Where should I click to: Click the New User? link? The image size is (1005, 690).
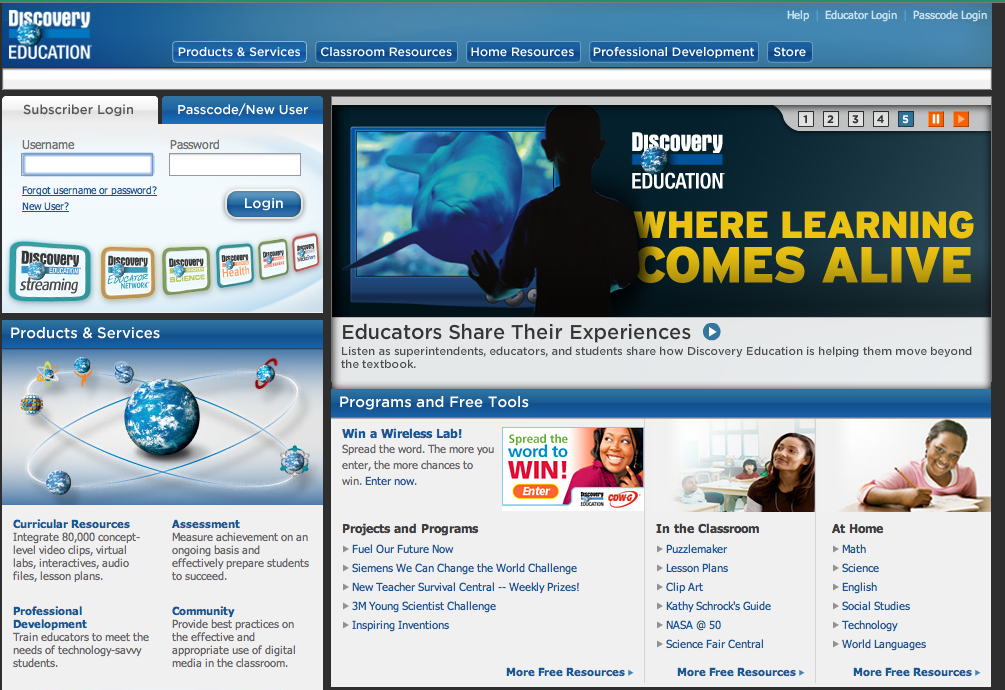46,206
